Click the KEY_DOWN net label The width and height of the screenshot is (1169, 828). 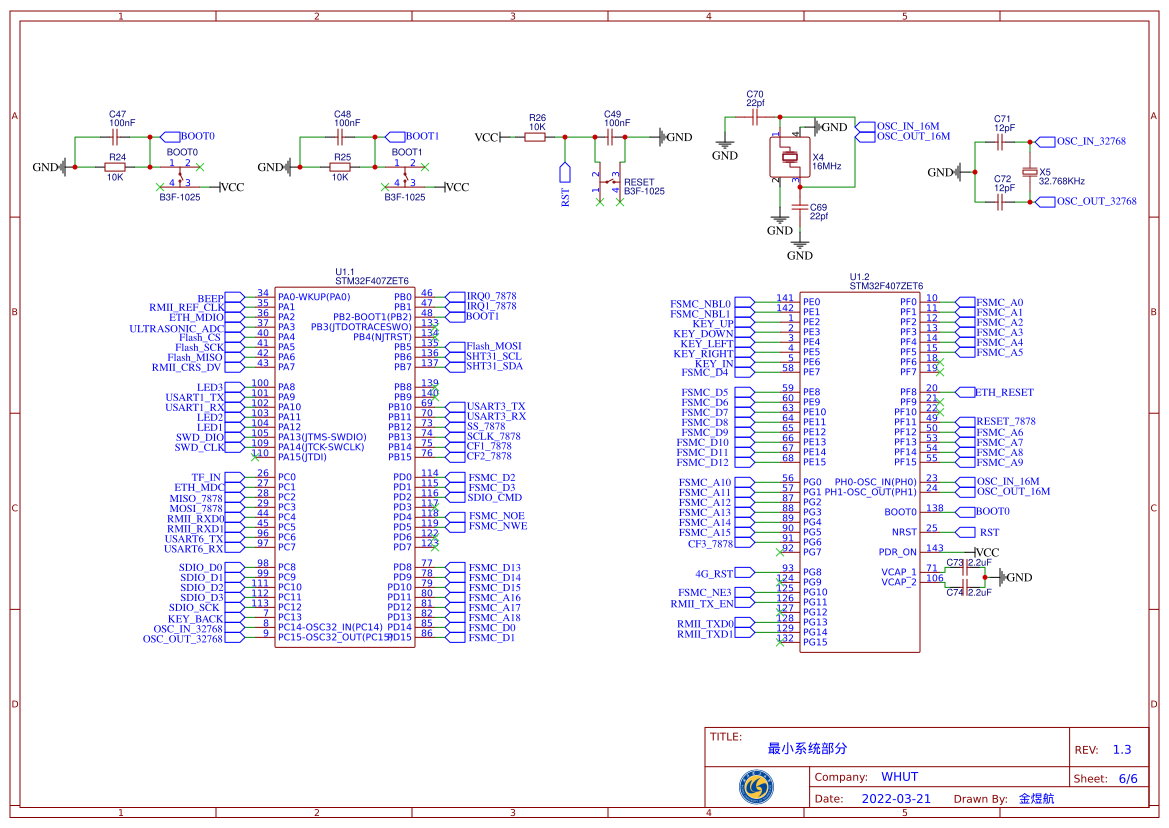[703, 334]
